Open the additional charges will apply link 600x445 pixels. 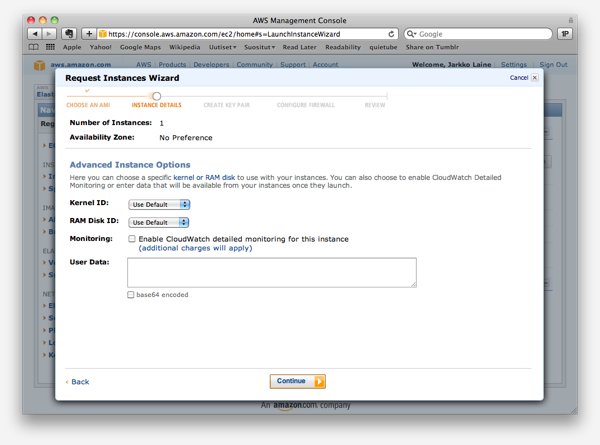click(x=195, y=248)
